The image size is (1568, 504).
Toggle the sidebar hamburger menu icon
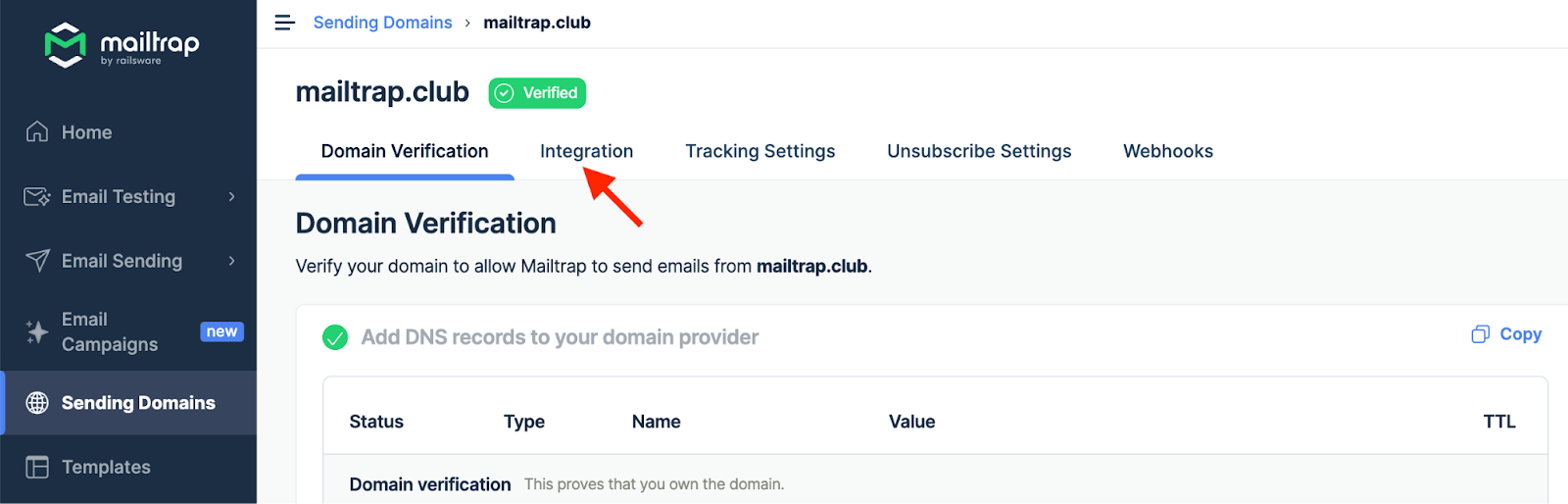(285, 23)
